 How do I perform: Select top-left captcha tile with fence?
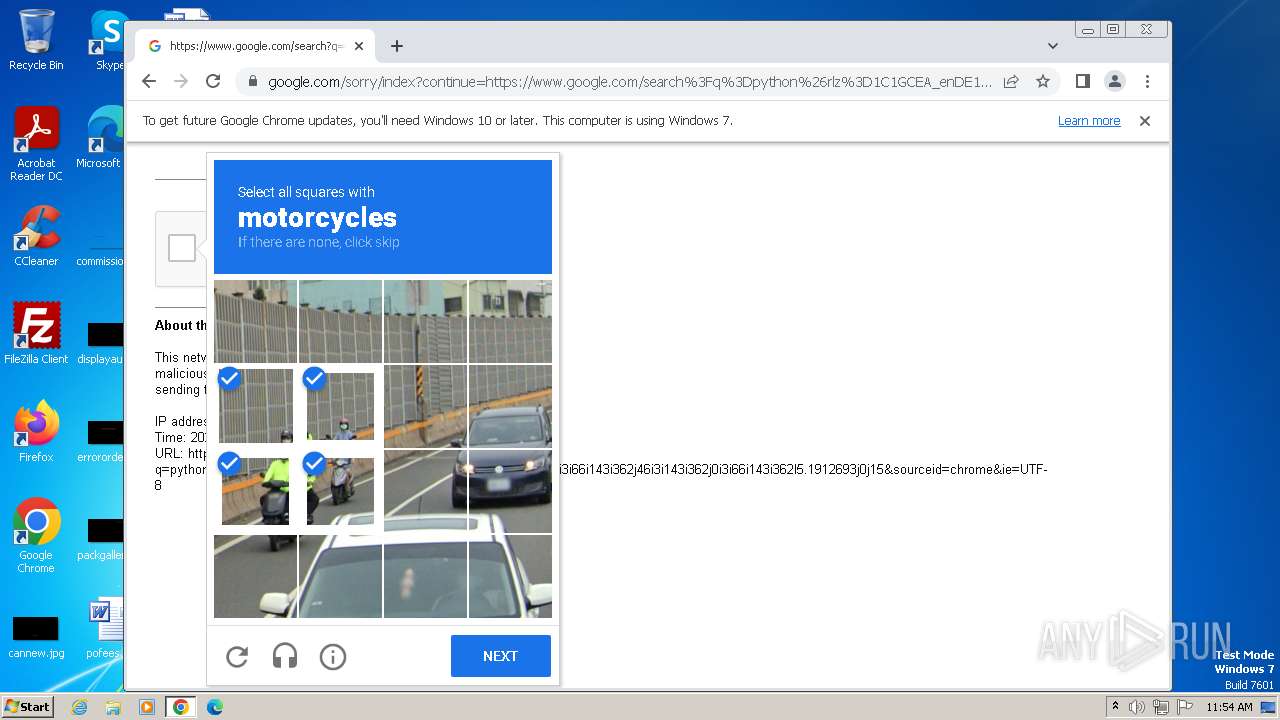(x=255, y=321)
